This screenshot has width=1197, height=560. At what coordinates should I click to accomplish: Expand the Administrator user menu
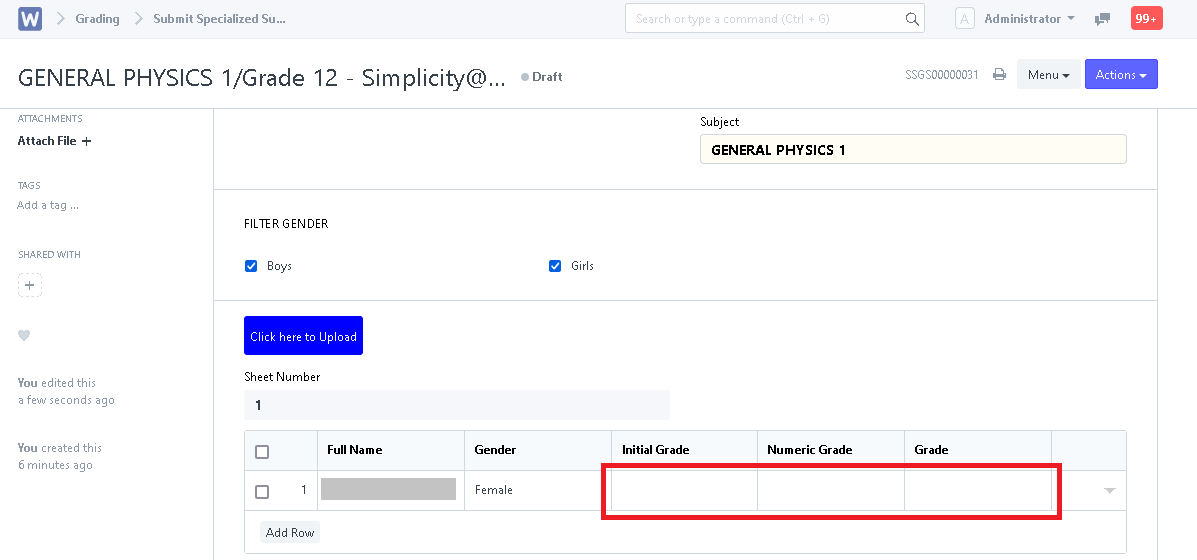tap(1028, 19)
